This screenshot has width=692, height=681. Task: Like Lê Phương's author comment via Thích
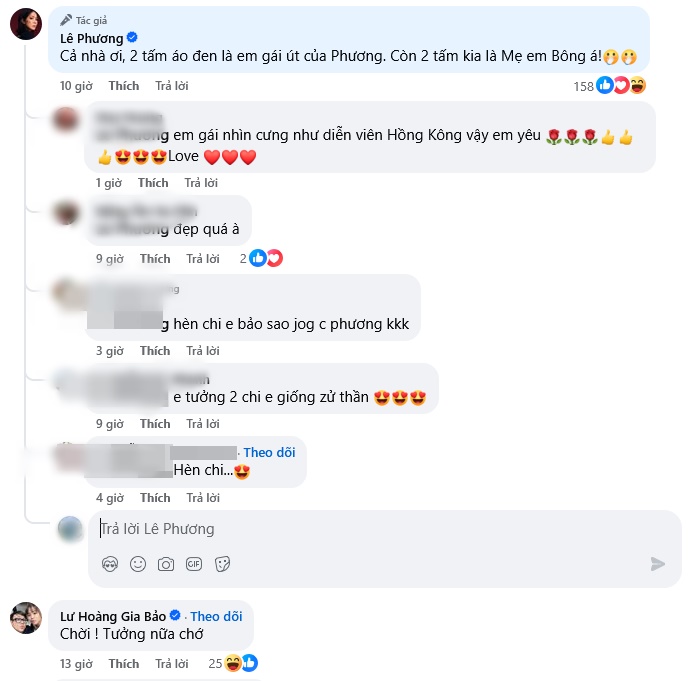[x=124, y=86]
